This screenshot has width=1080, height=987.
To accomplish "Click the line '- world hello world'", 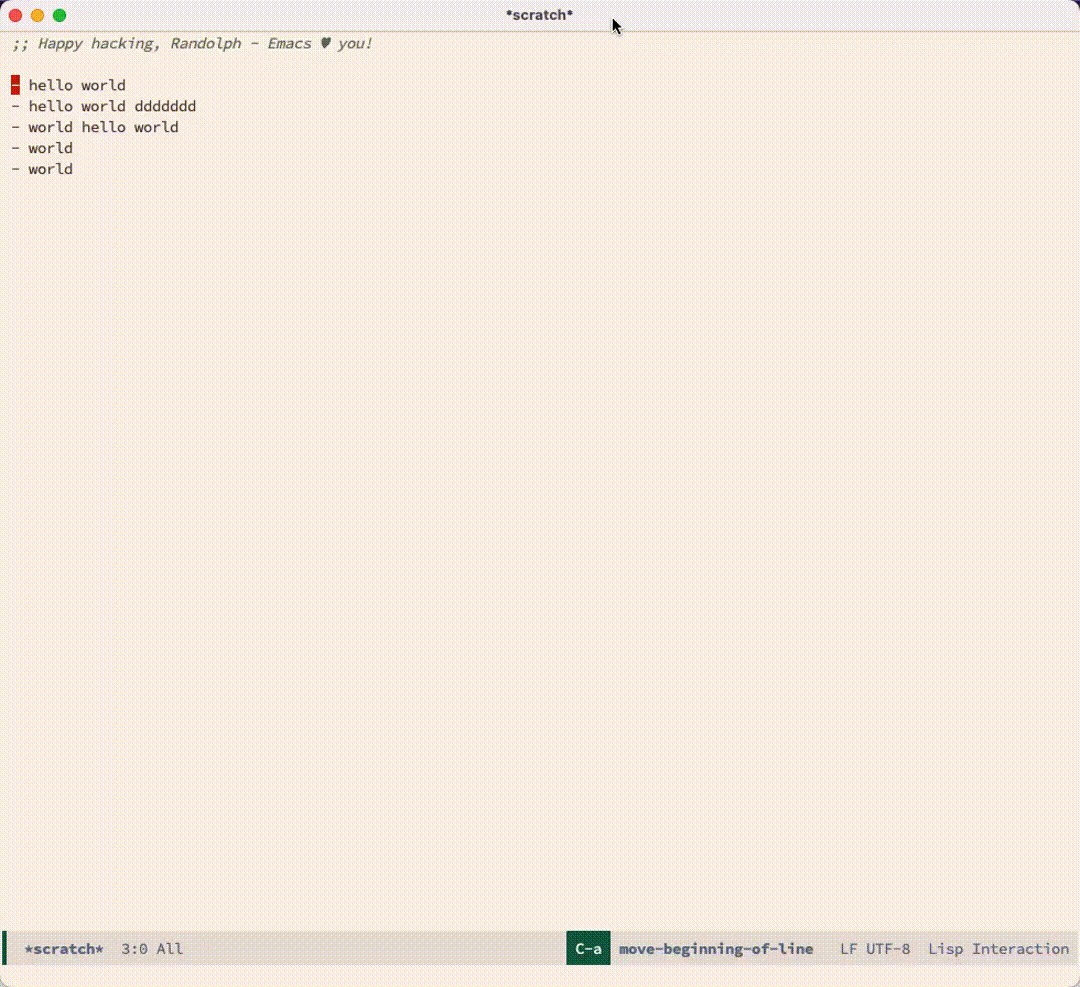I will (x=95, y=127).
